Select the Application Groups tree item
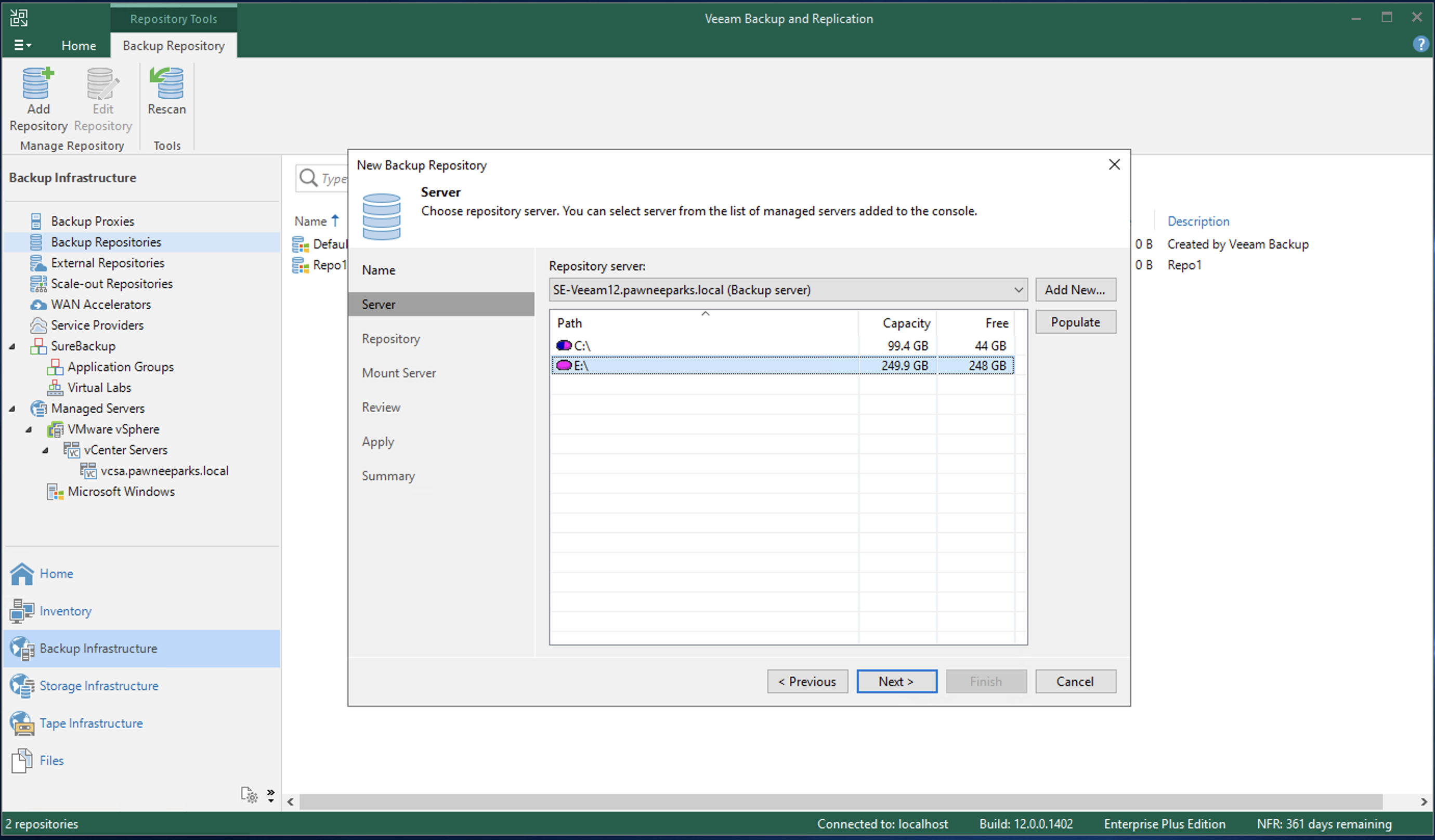The height and width of the screenshot is (840, 1435). coord(120,367)
